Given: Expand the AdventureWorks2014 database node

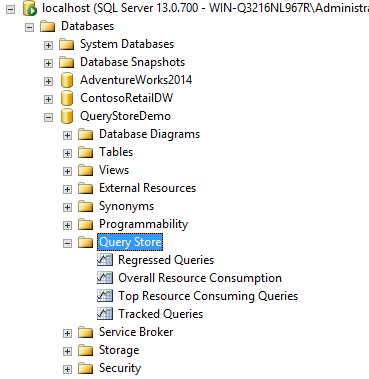Looking at the screenshot, I should coord(48,81).
